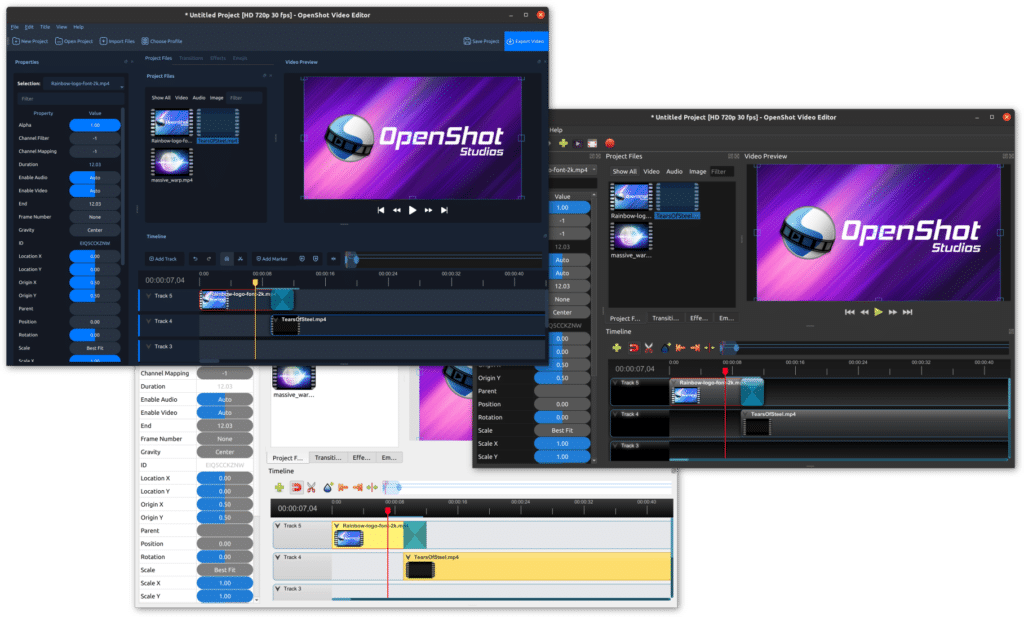Rewind in blue-themed video preview
1024x617 pixels.
[396, 210]
